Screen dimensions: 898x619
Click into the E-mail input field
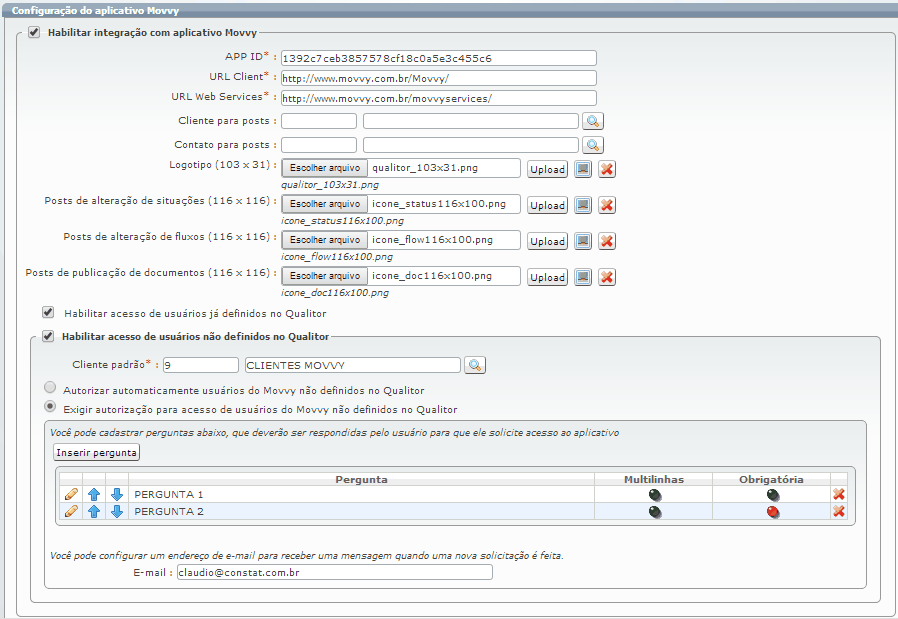[x=334, y=572]
